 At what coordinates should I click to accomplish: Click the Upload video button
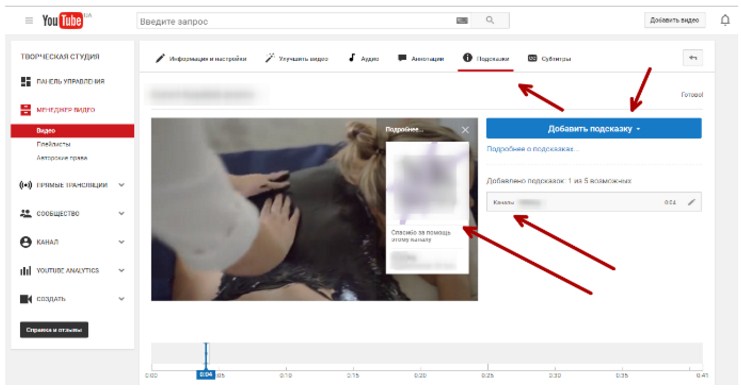pos(674,20)
